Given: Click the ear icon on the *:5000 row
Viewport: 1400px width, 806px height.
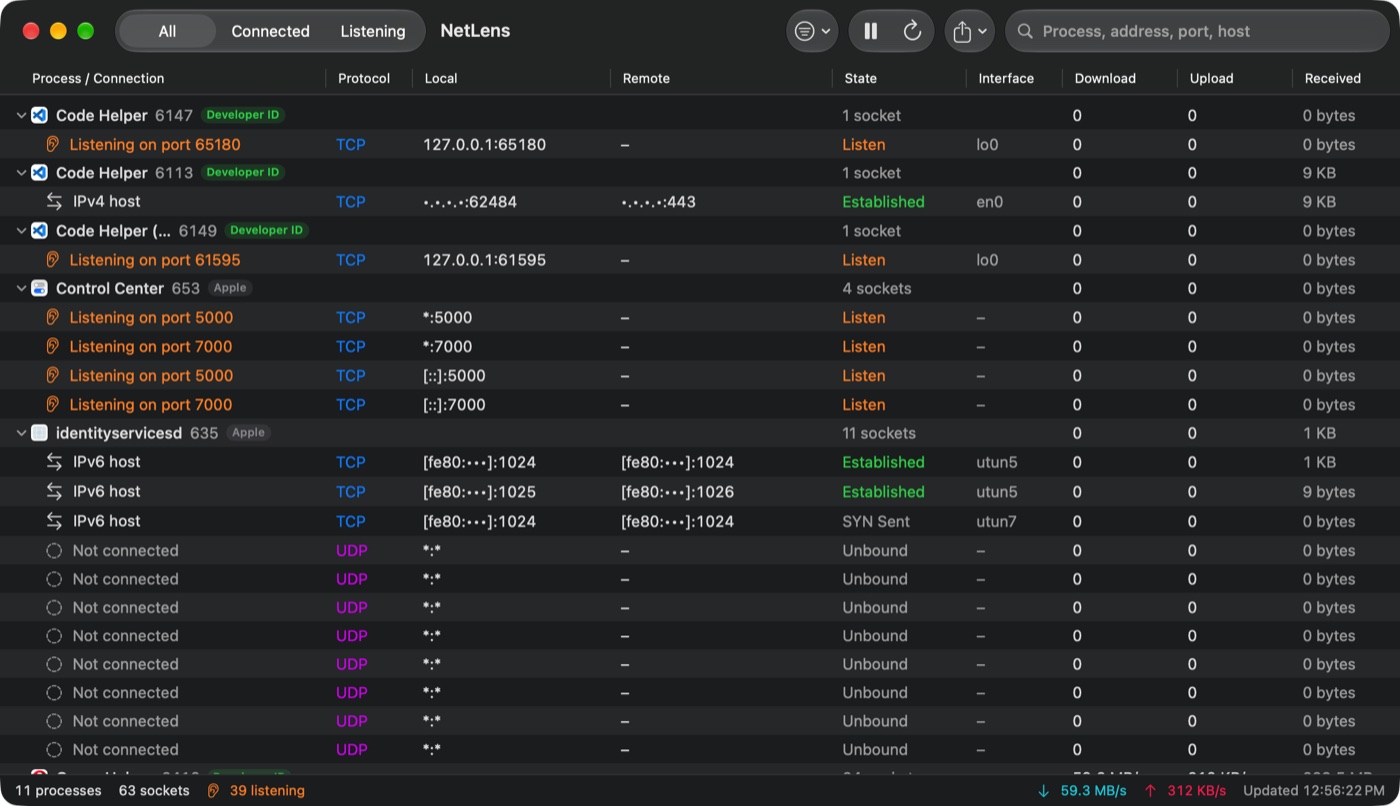Looking at the screenshot, I should (53, 318).
